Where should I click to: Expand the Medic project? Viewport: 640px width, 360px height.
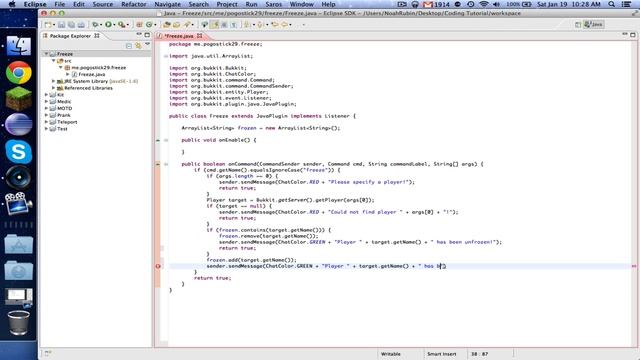point(47,102)
